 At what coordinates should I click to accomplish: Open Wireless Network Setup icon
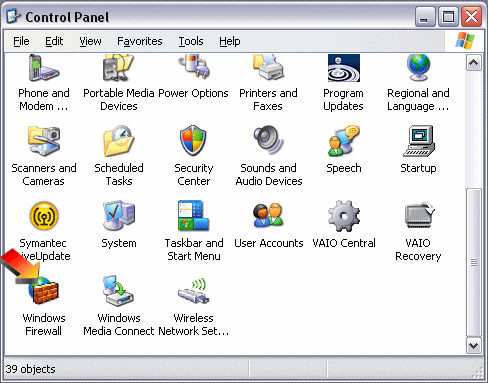pos(194,291)
